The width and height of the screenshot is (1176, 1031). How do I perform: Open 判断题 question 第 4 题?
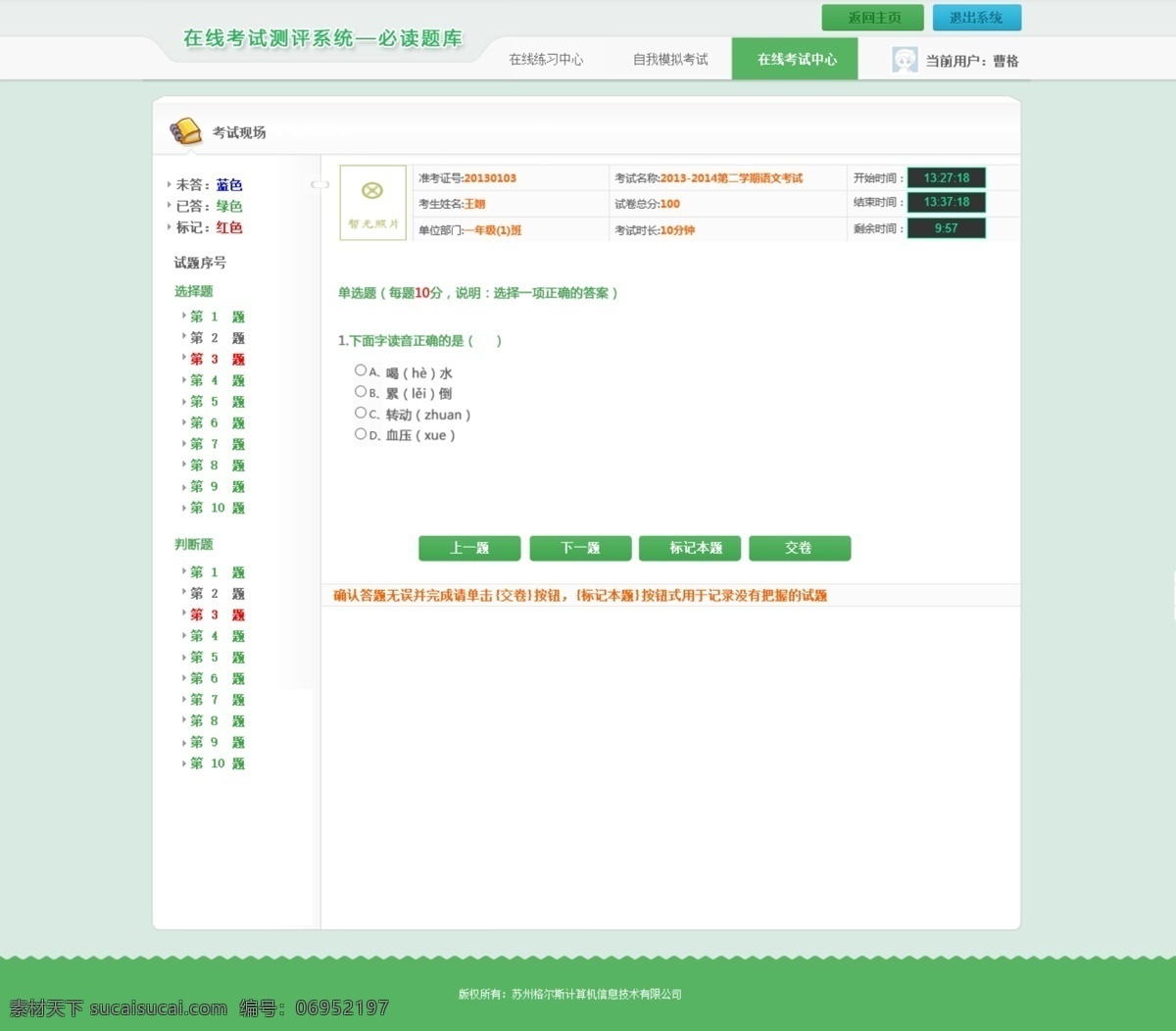(x=217, y=636)
